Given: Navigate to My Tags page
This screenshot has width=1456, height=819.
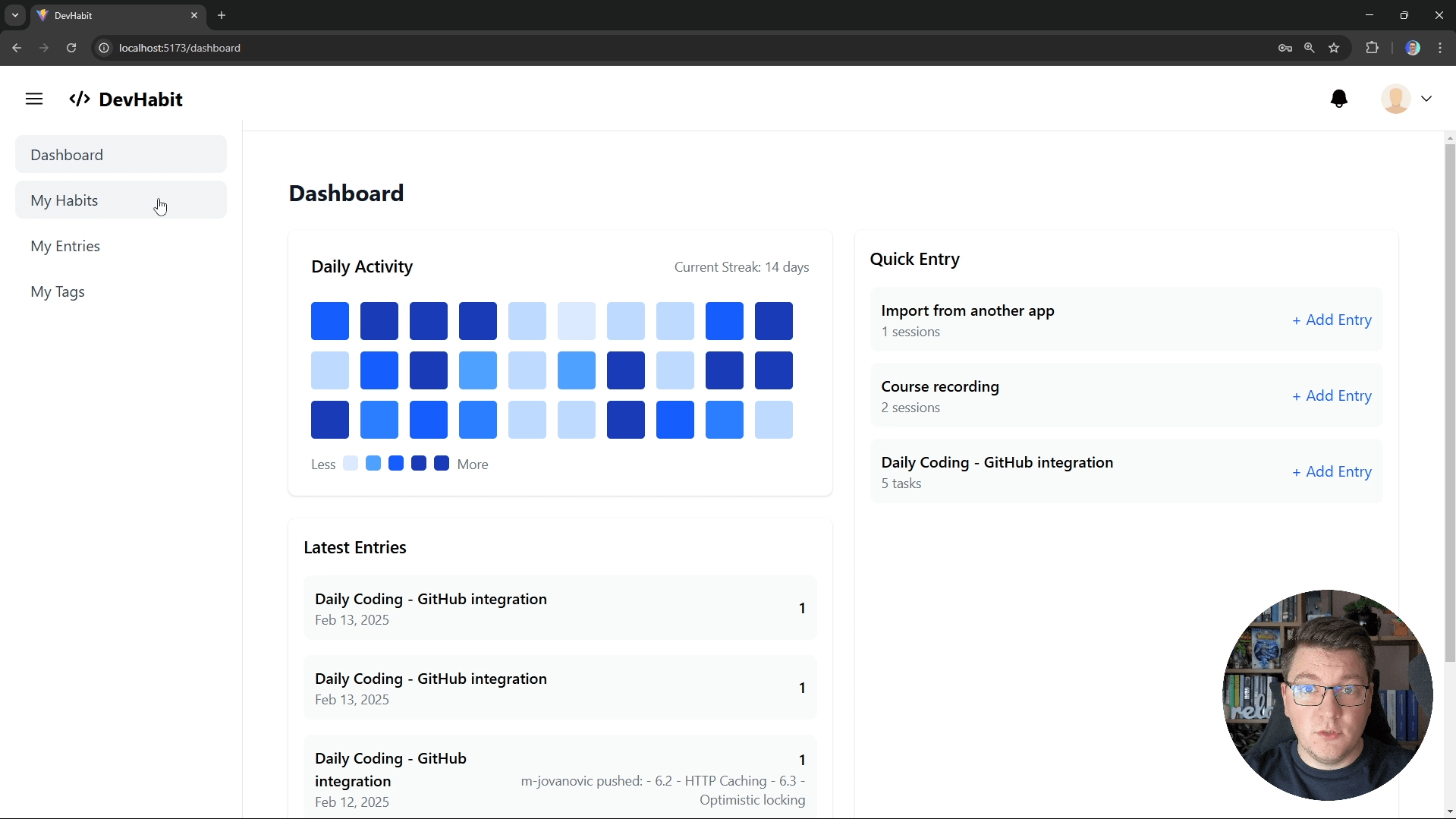Looking at the screenshot, I should coord(58,291).
